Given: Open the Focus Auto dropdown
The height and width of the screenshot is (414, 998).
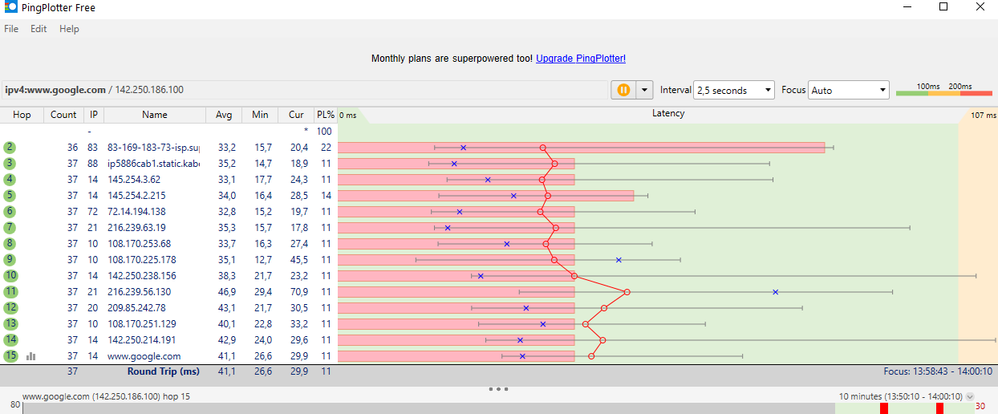Looking at the screenshot, I should (x=848, y=90).
